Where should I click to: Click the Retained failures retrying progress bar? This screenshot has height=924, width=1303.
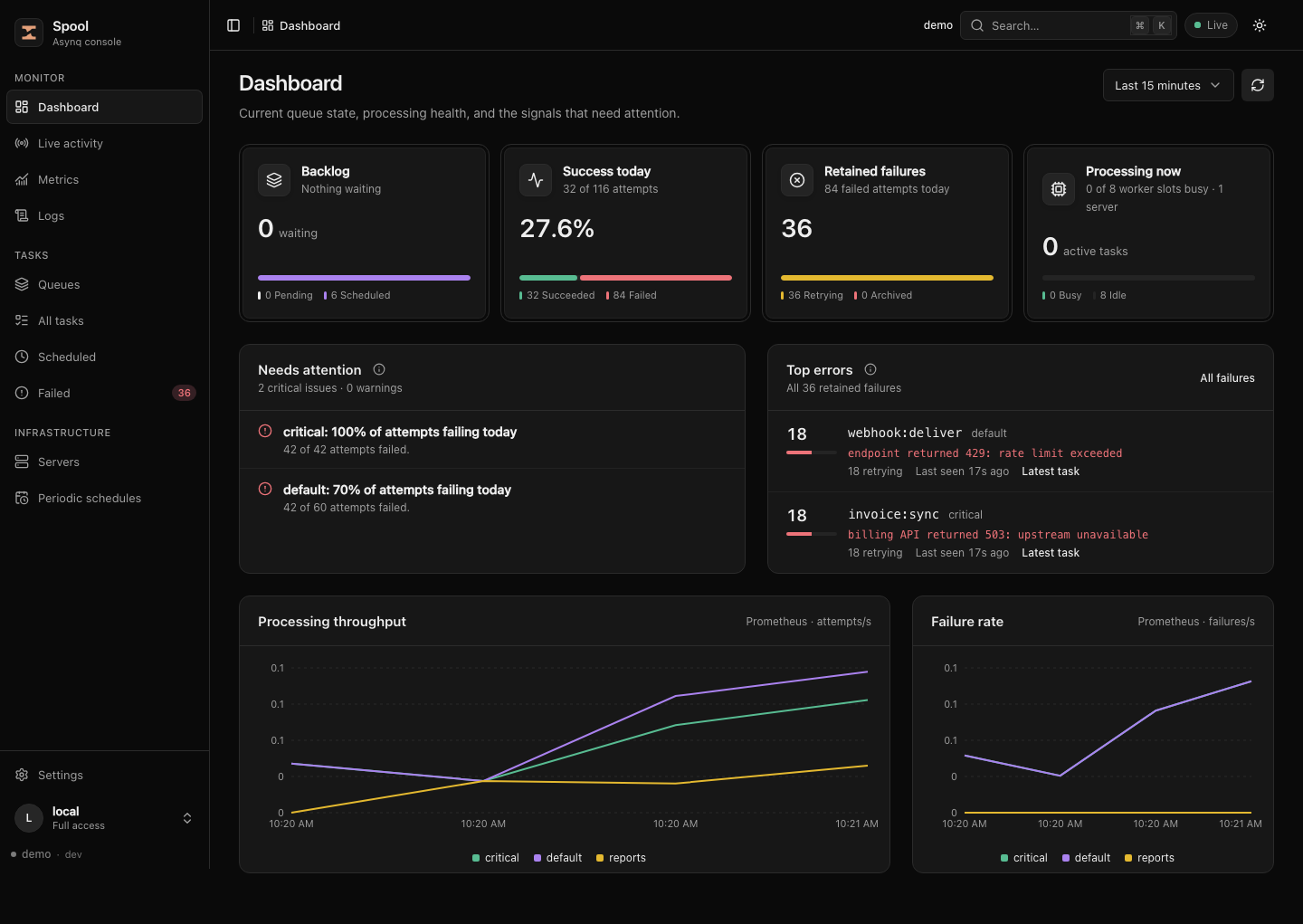click(887, 278)
